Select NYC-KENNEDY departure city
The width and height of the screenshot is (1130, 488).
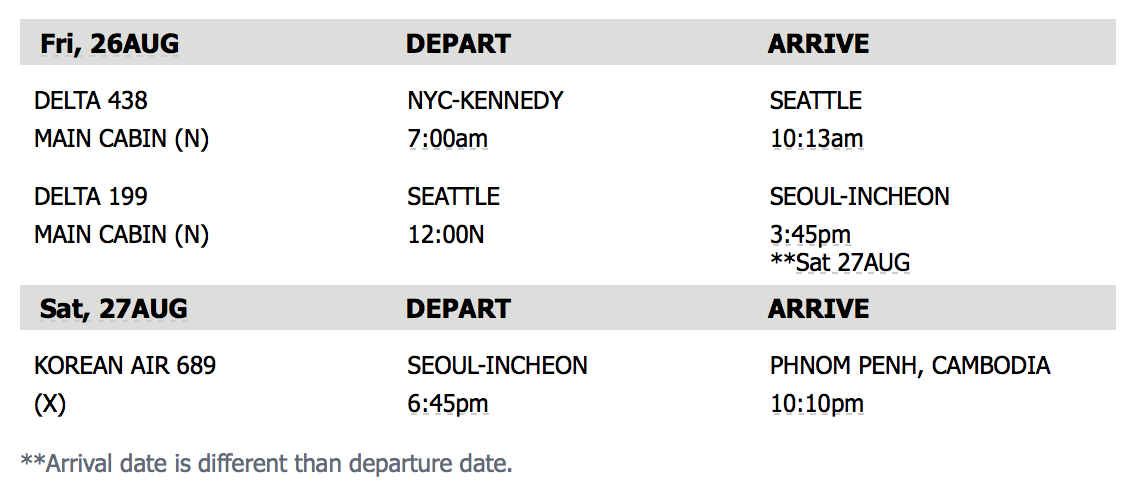tap(485, 100)
